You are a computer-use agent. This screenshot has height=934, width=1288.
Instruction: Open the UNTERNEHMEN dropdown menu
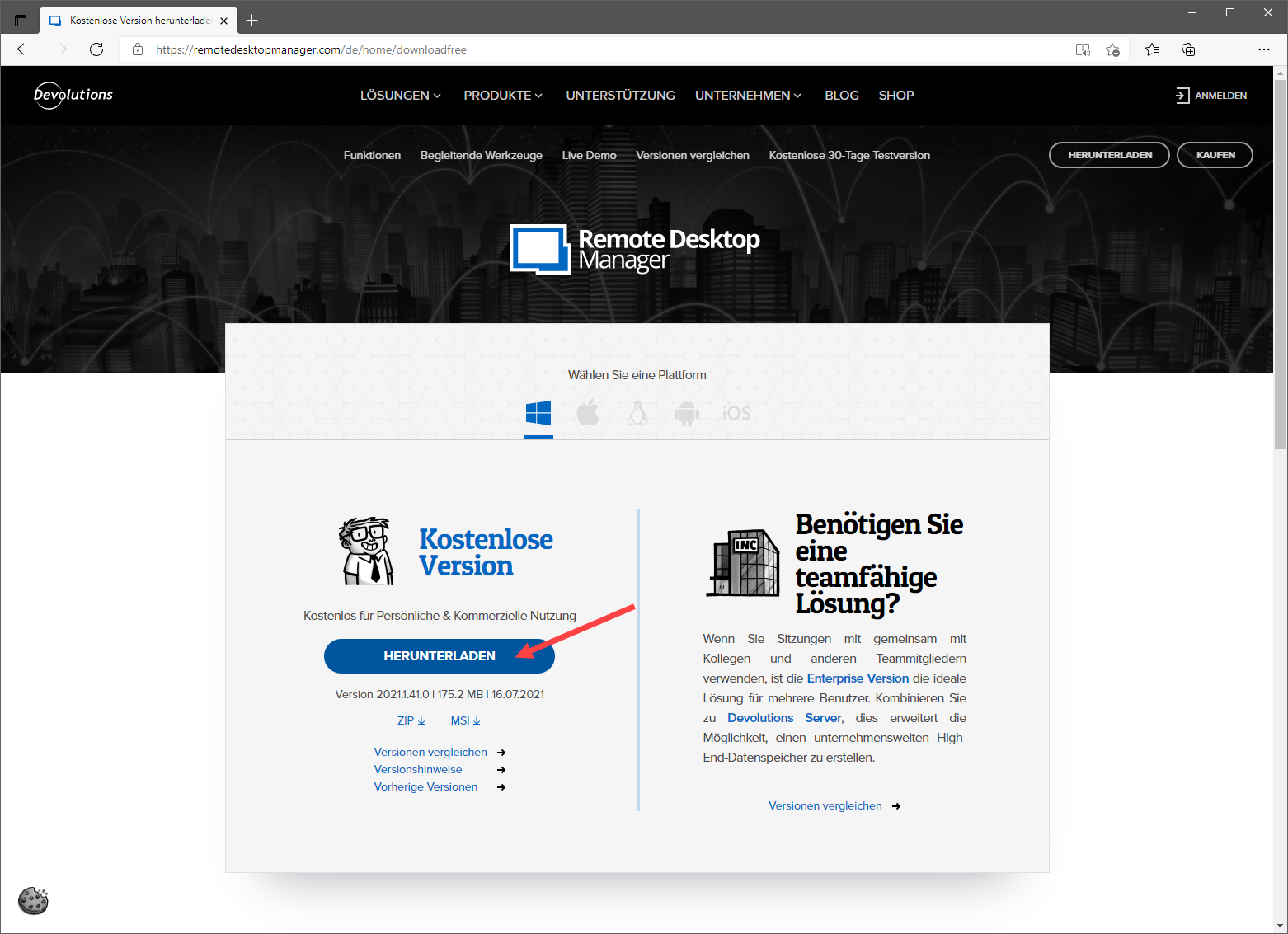[748, 96]
